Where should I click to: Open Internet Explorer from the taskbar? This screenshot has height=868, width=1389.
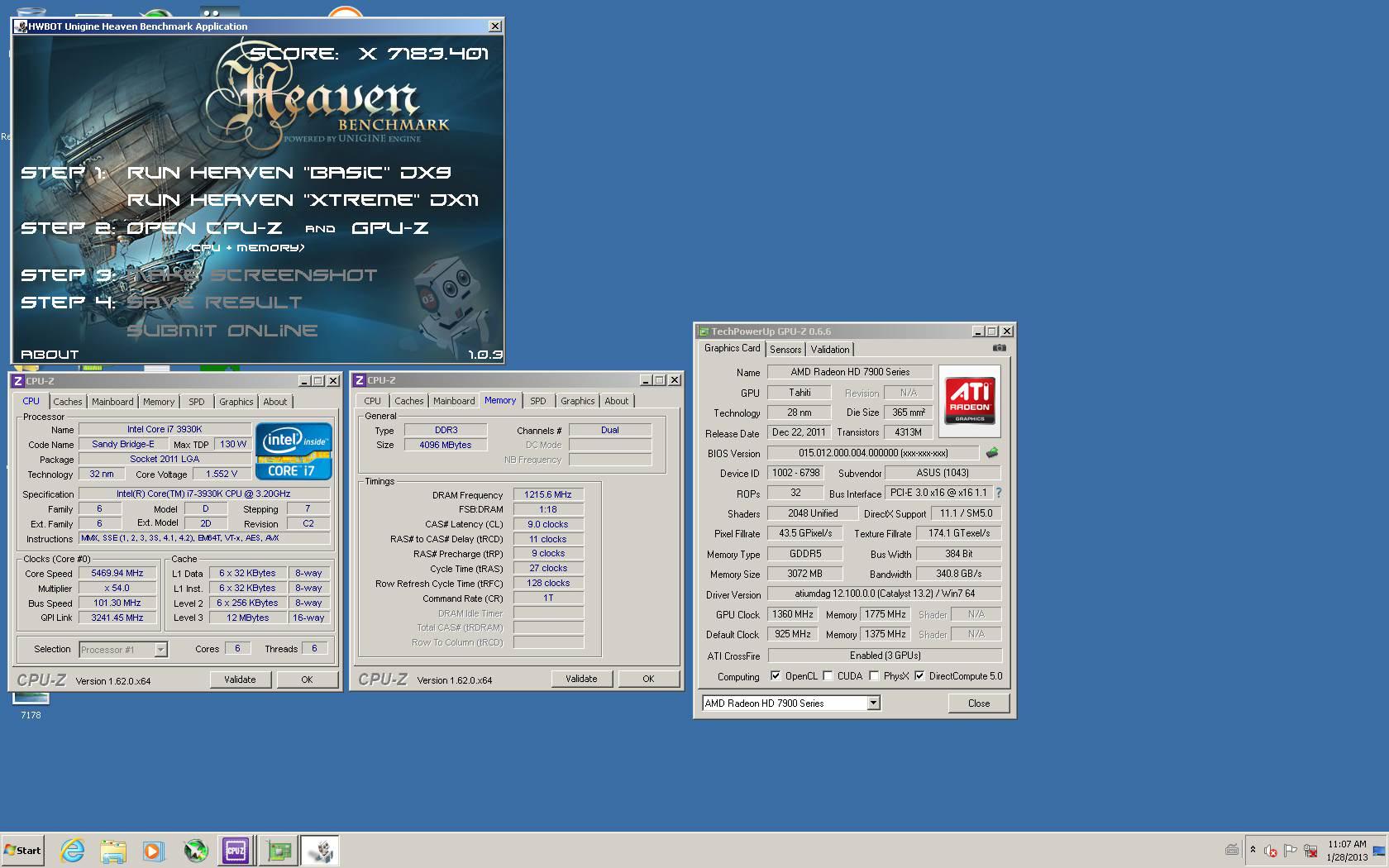tap(72, 850)
